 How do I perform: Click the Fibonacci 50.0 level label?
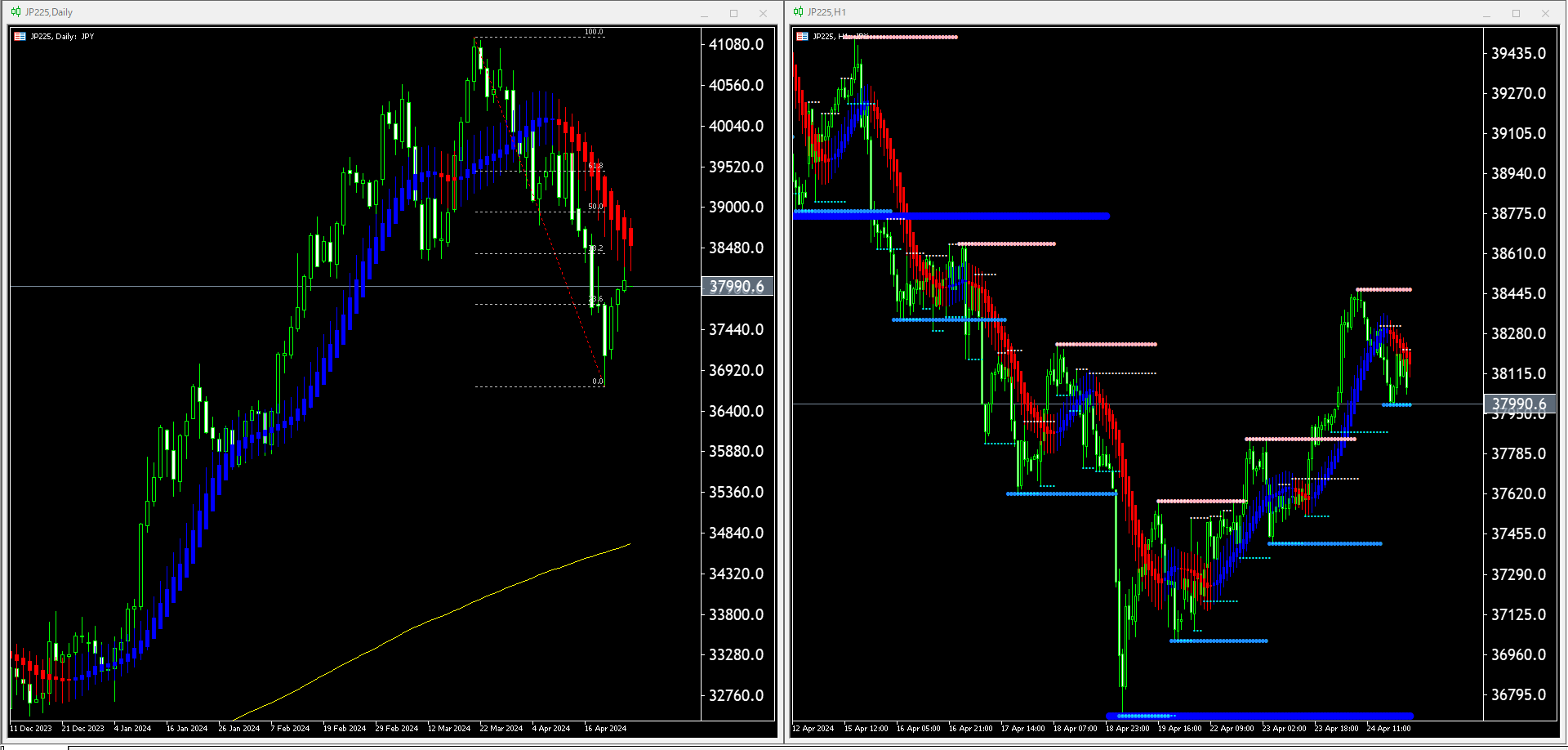click(x=596, y=207)
